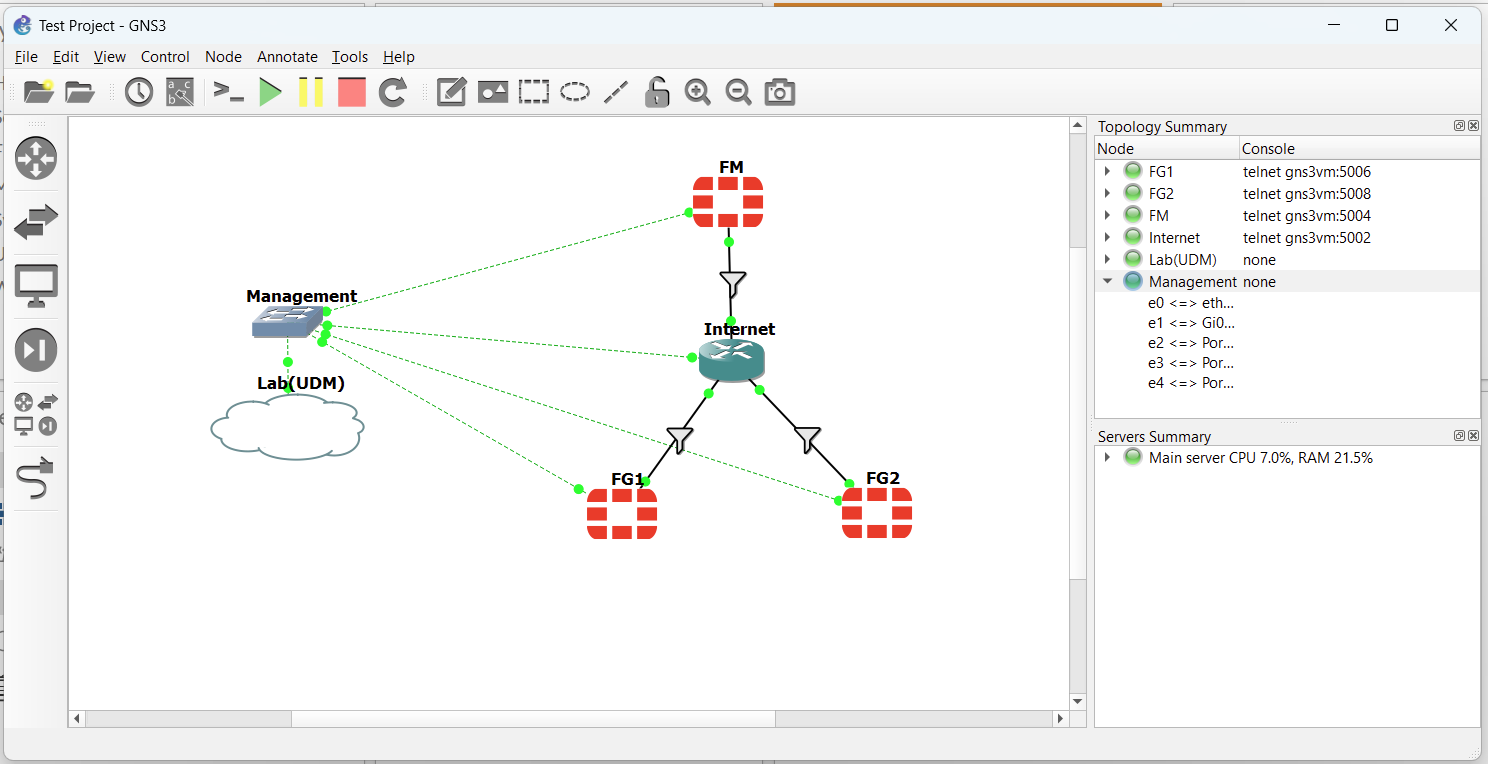
Task: Select the Draw ellipse tool
Action: [574, 93]
